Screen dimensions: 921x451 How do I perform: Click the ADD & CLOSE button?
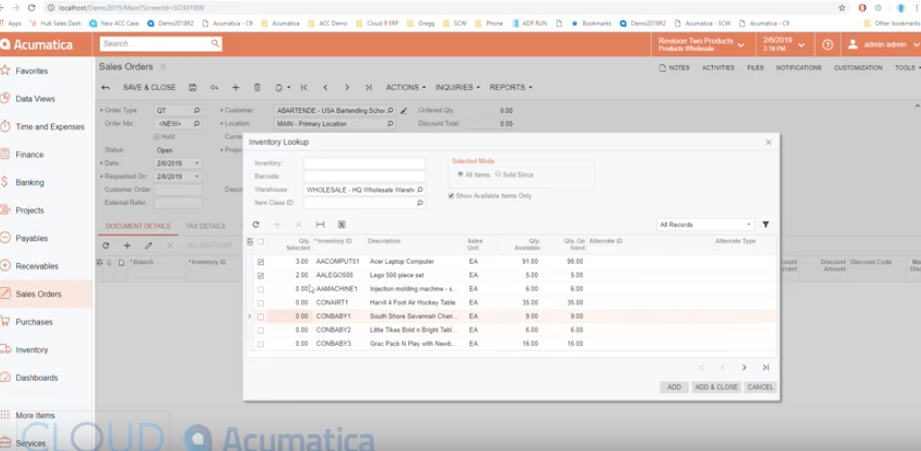click(716, 388)
